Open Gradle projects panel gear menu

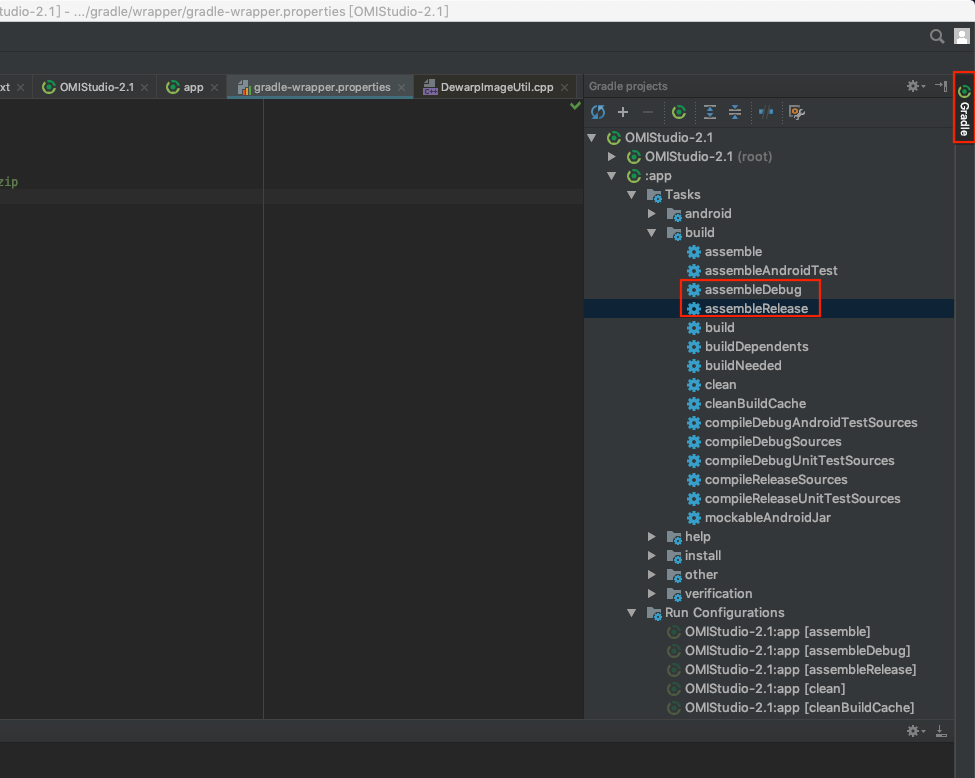pos(915,86)
